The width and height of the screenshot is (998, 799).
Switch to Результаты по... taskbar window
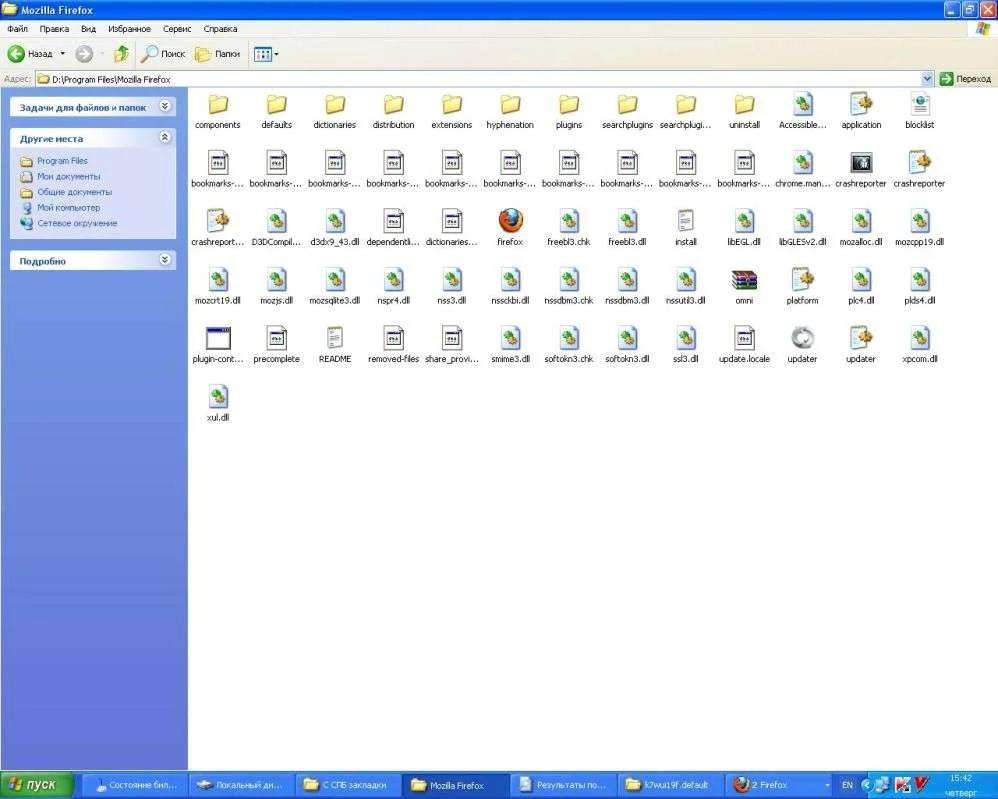click(563, 785)
